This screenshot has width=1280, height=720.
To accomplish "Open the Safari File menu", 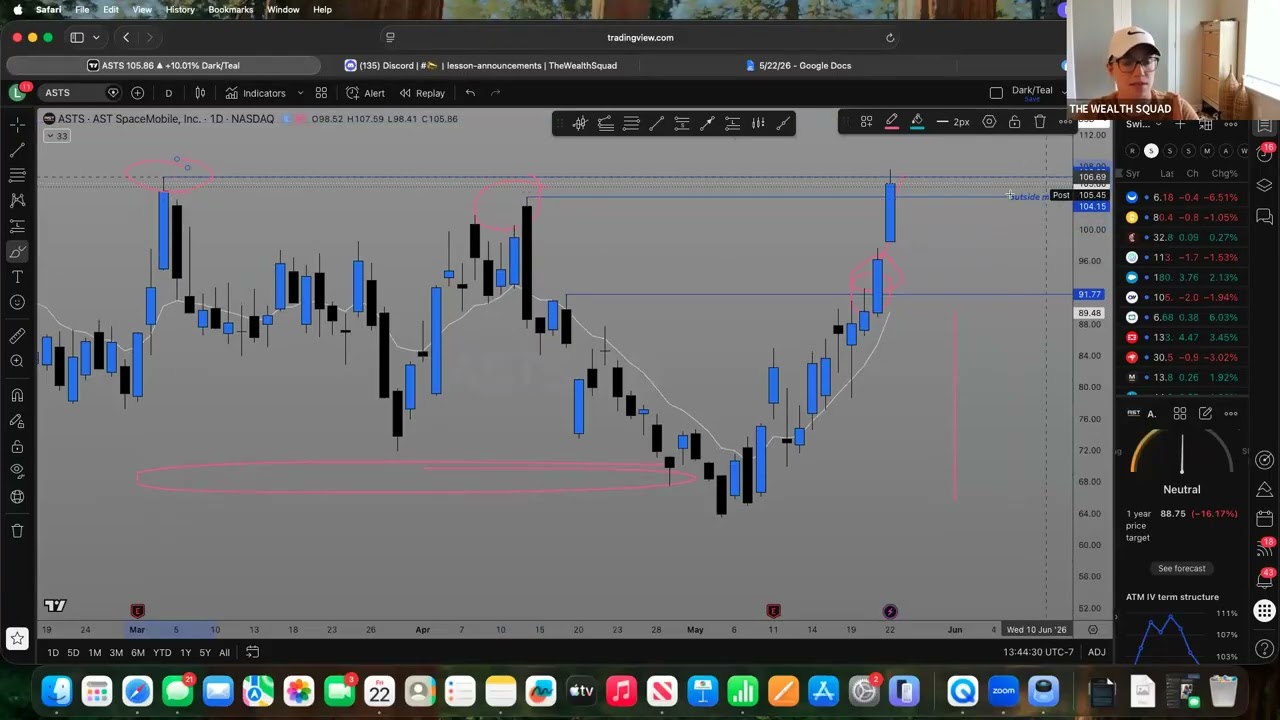I will click(82, 10).
